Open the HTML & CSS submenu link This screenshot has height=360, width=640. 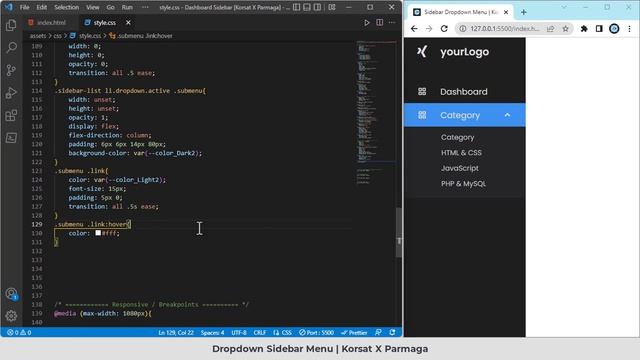click(x=461, y=153)
